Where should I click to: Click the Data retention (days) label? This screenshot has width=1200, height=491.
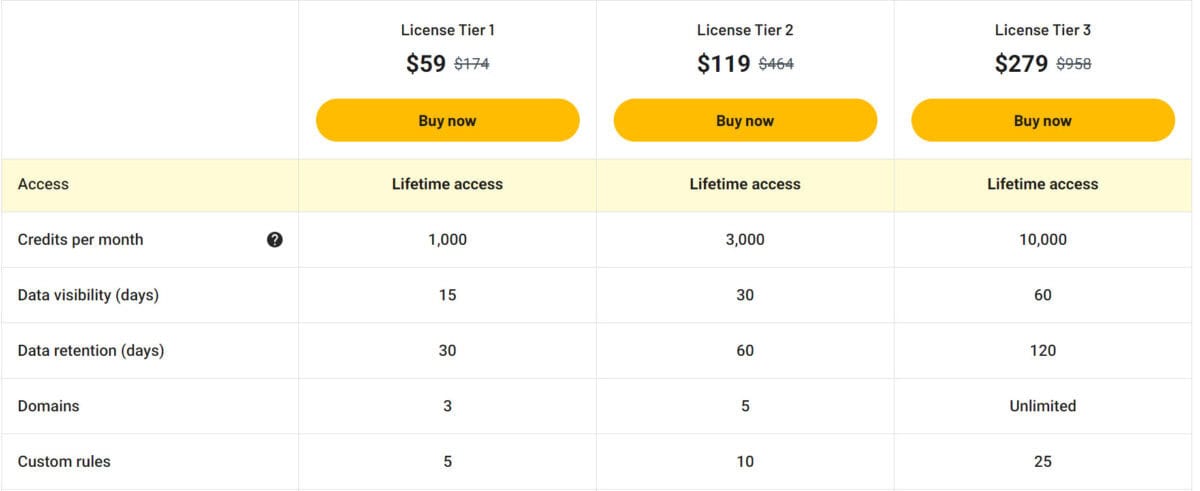tap(91, 351)
